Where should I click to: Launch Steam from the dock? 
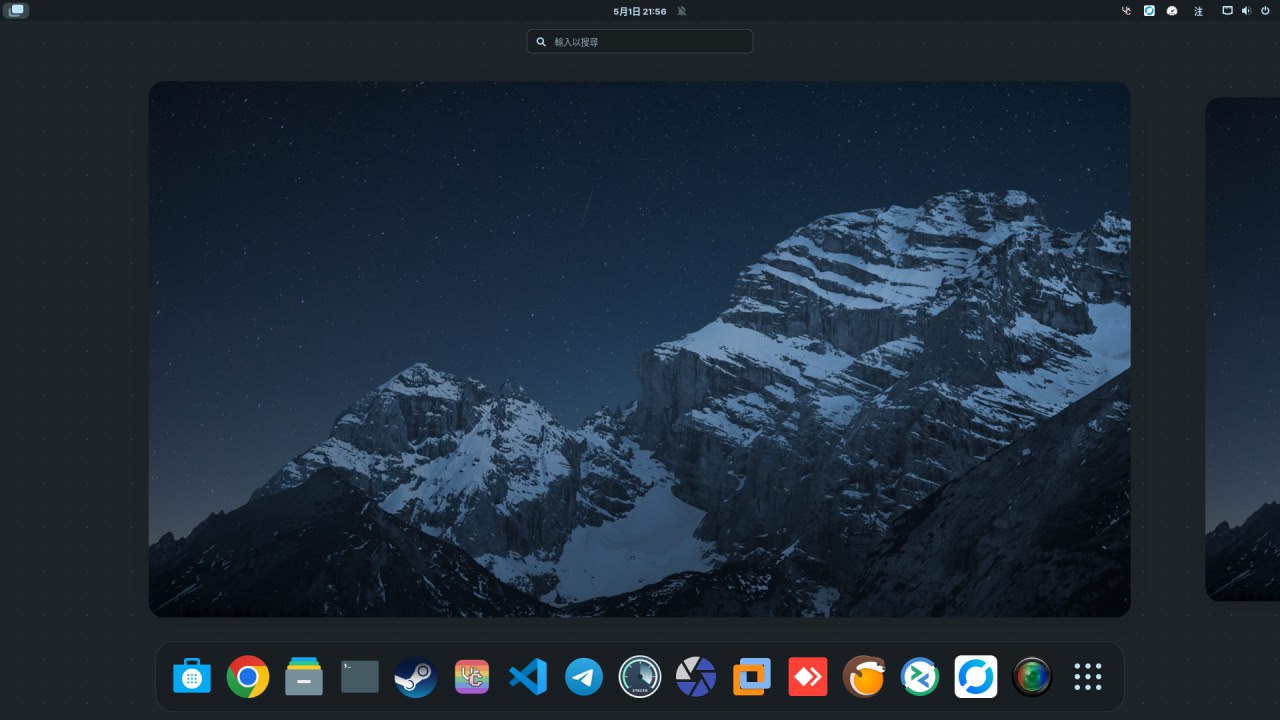pyautogui.click(x=415, y=677)
